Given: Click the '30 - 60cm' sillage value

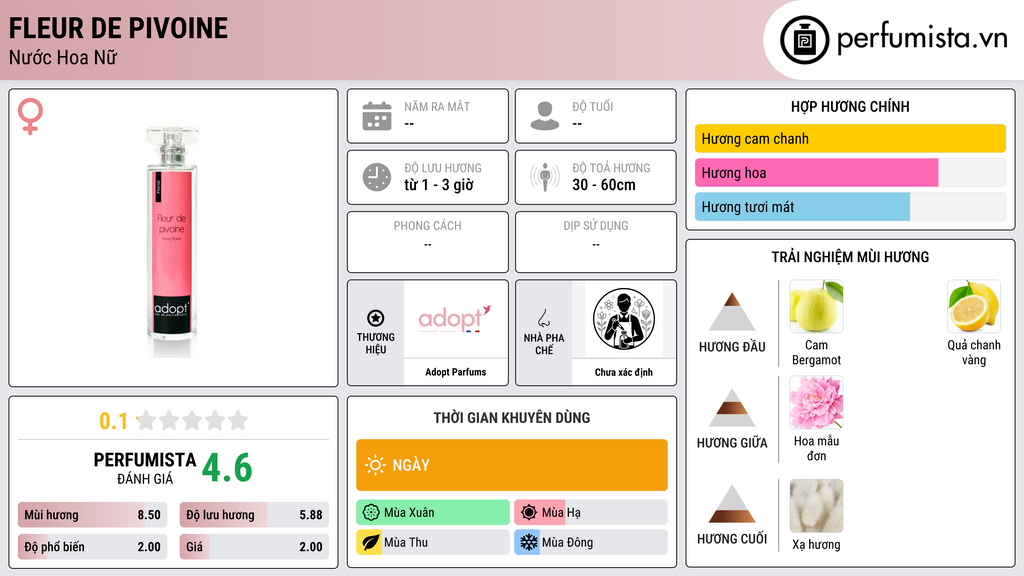Looking at the screenshot, I should pos(604,185).
